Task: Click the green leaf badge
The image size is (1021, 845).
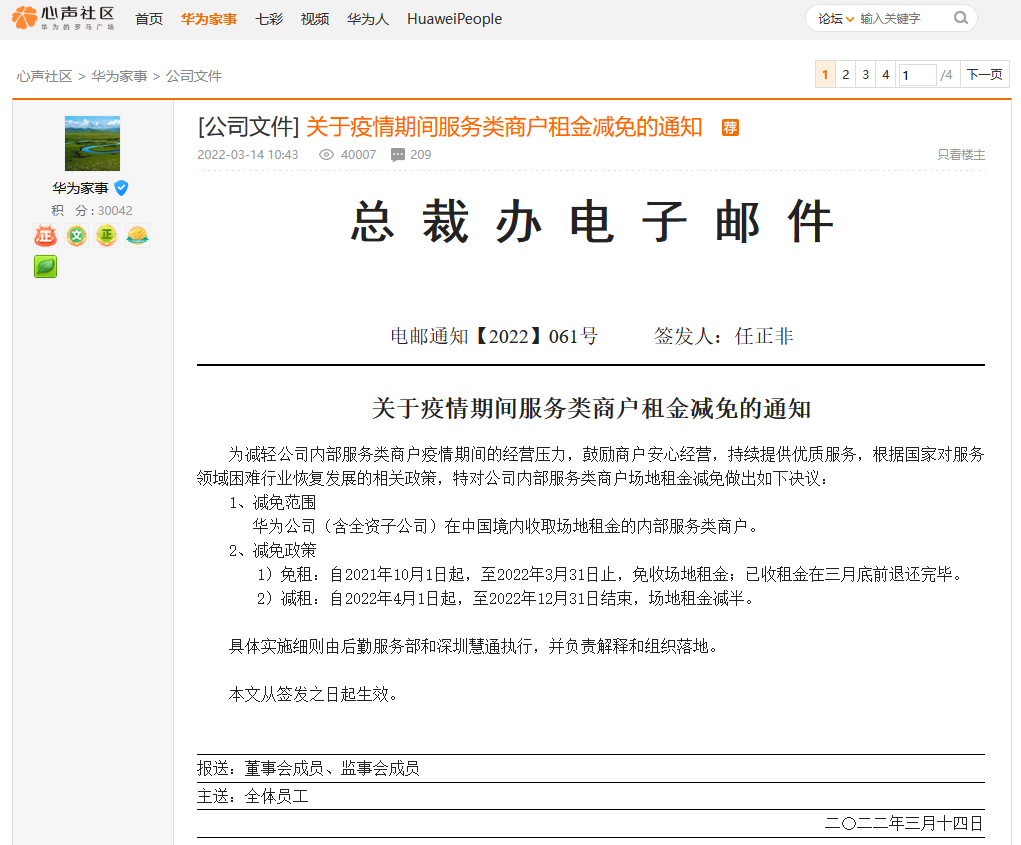Action: (46, 266)
